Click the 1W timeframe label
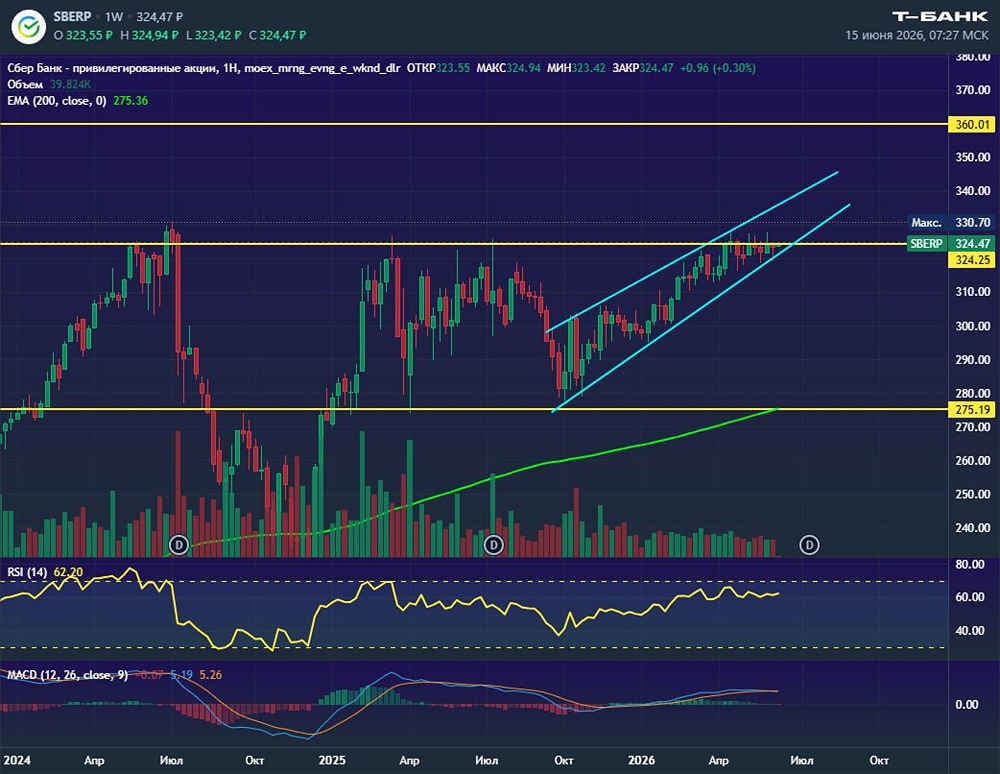Image resolution: width=1000 pixels, height=774 pixels. point(114,17)
